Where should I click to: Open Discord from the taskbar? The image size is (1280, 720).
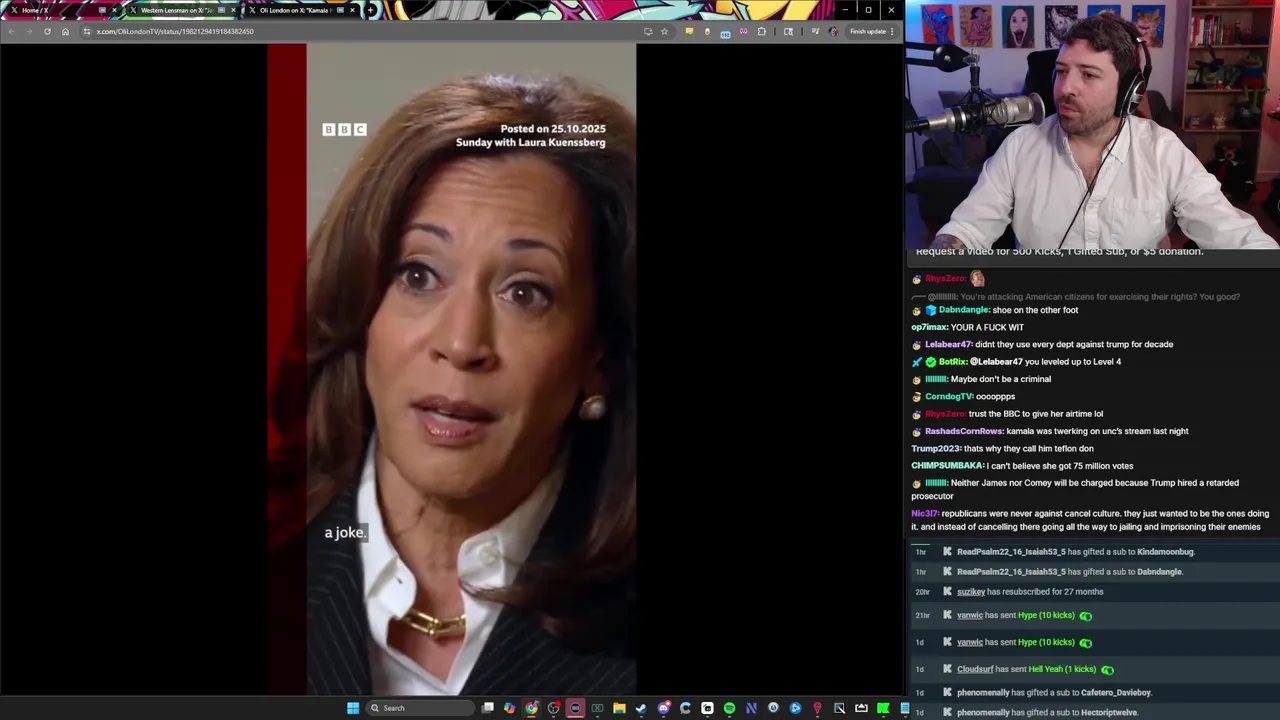point(663,708)
